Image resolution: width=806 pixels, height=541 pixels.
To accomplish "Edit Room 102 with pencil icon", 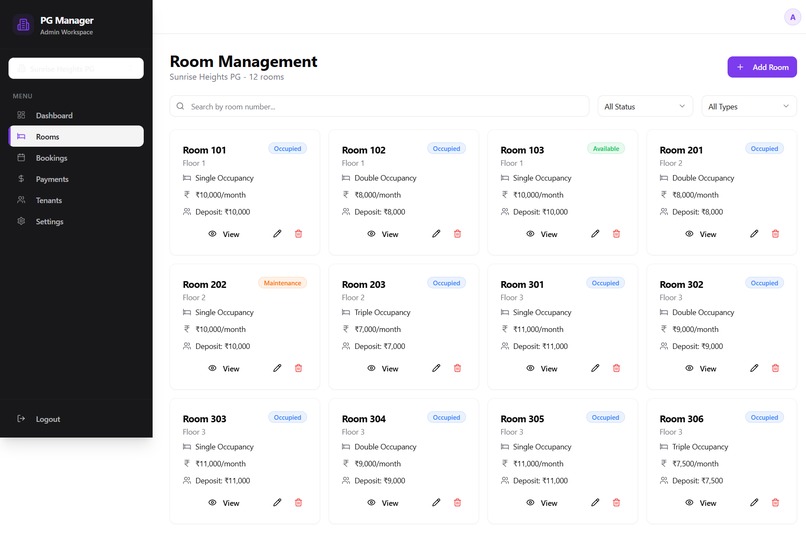I will (x=436, y=233).
